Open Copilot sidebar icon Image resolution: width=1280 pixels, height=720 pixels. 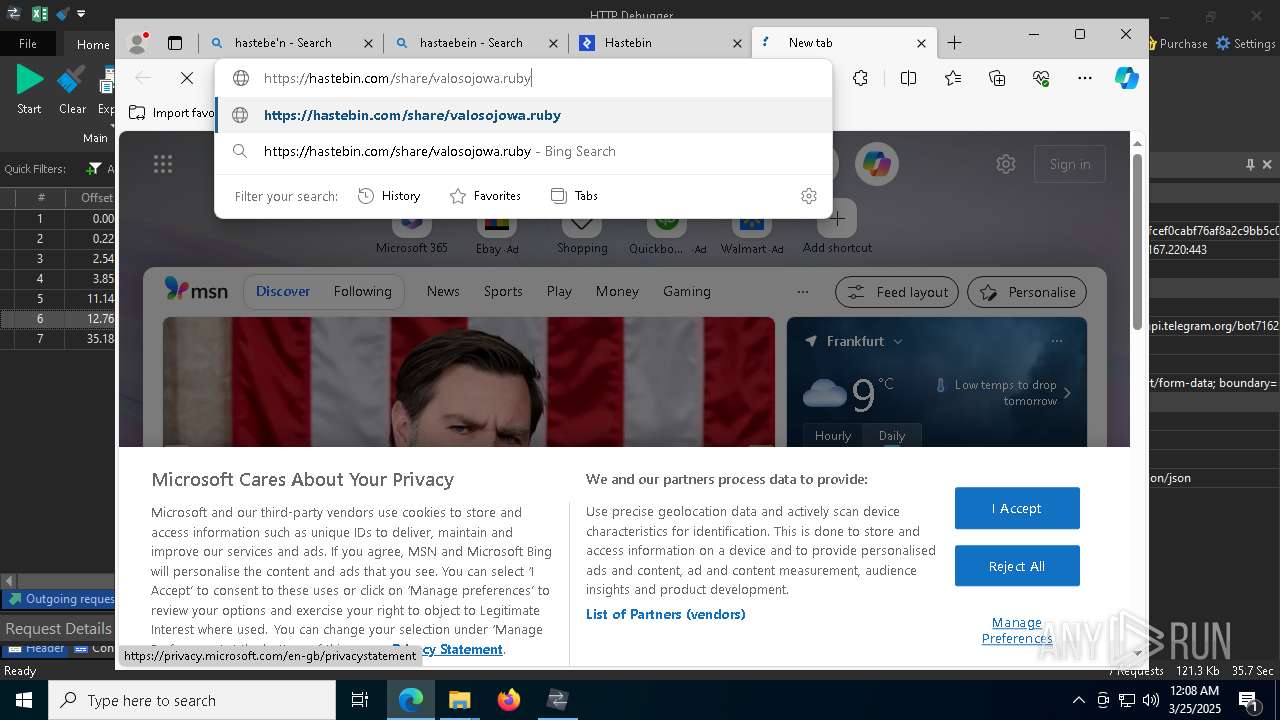(1127, 78)
